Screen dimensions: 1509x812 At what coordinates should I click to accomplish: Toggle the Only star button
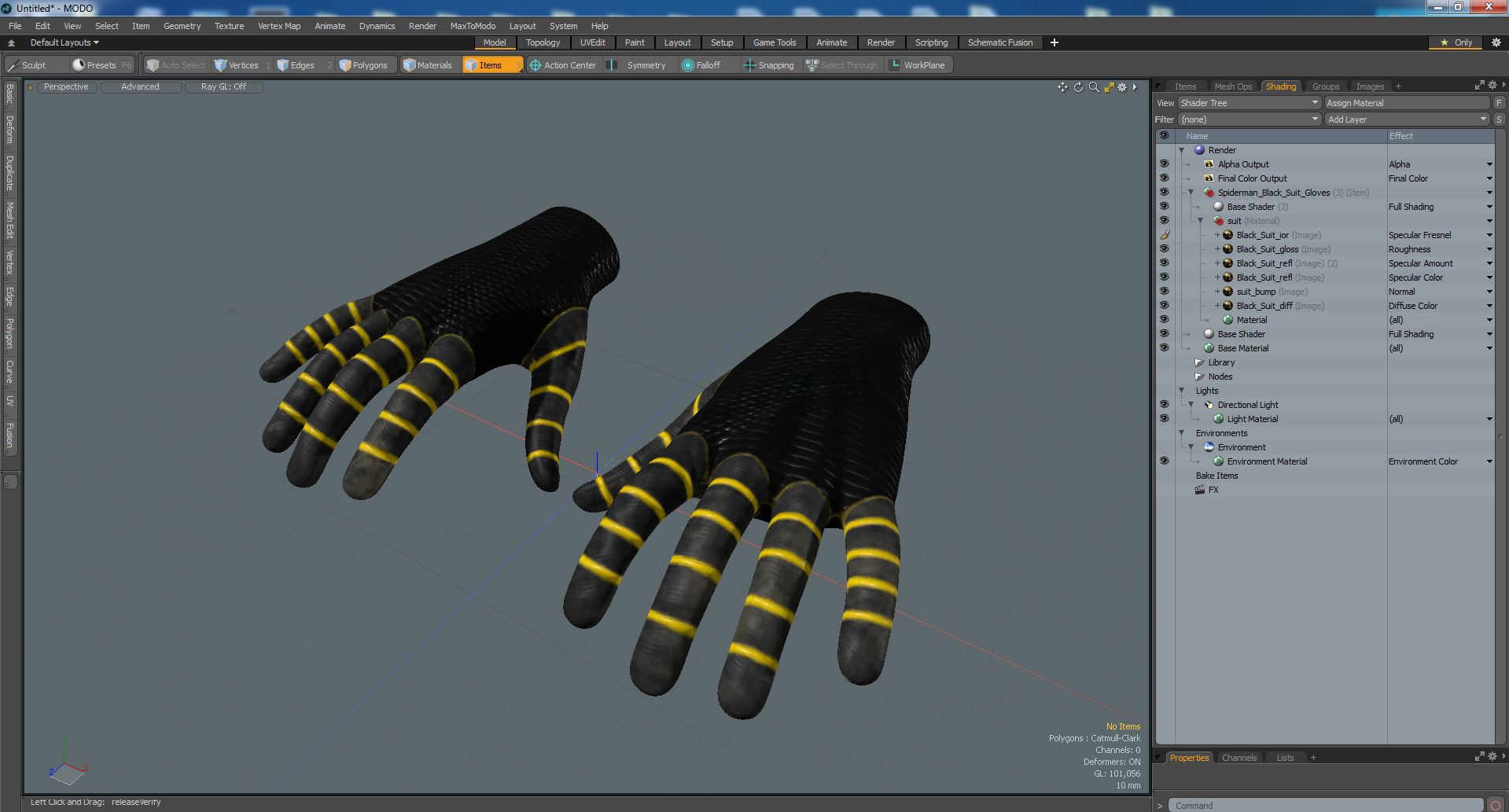tap(1456, 42)
